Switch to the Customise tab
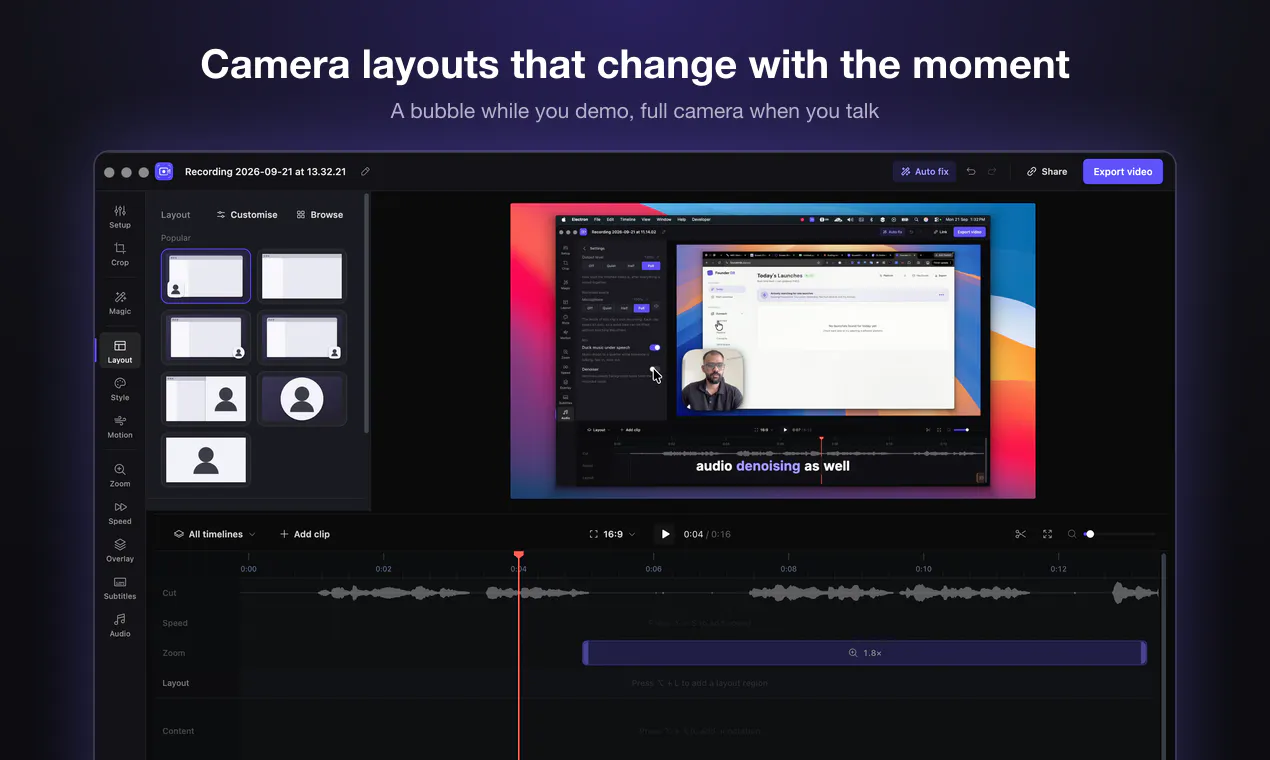This screenshot has width=1270, height=760. [x=247, y=215]
